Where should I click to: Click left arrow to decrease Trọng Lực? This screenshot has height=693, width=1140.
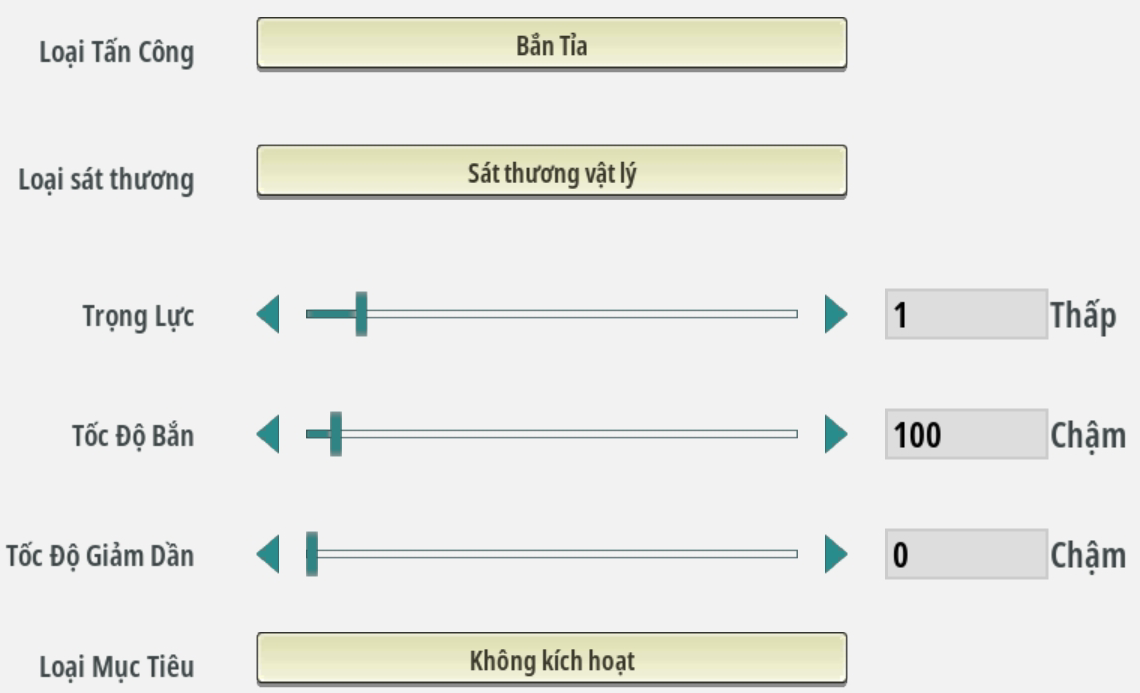(268, 315)
